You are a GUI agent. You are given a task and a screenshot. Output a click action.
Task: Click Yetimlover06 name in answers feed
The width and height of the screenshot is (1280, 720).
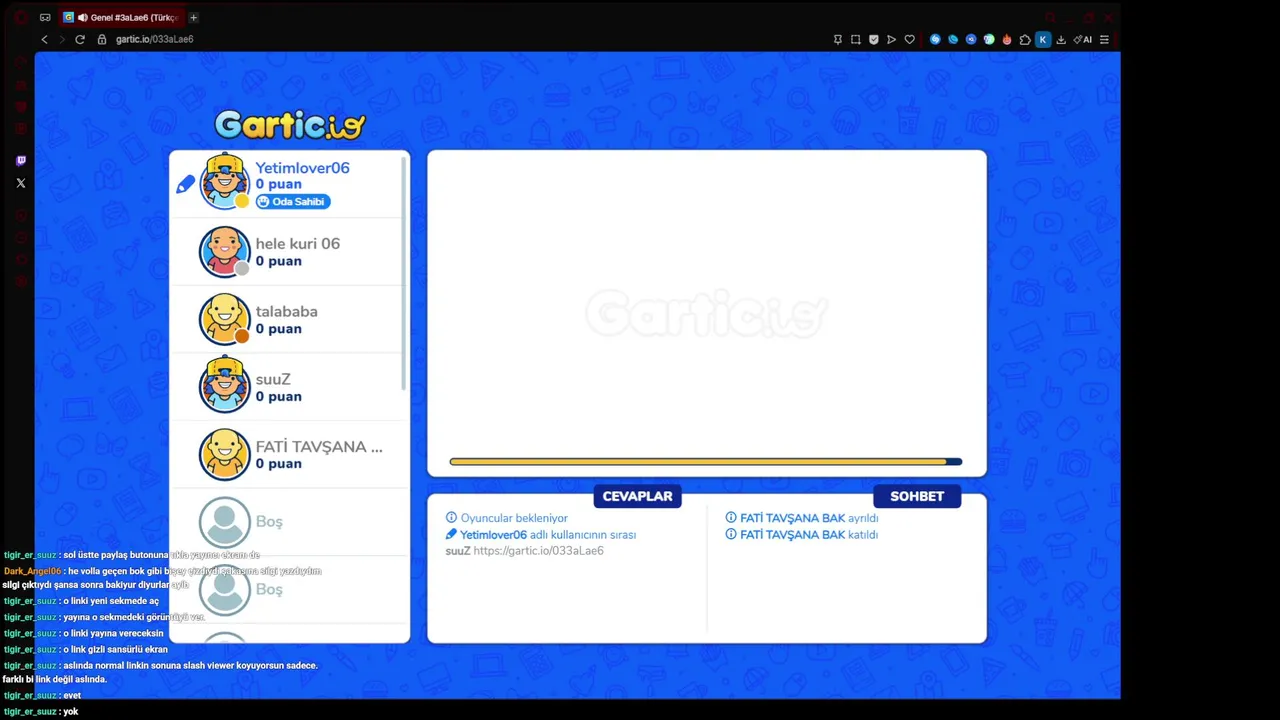[x=493, y=535]
